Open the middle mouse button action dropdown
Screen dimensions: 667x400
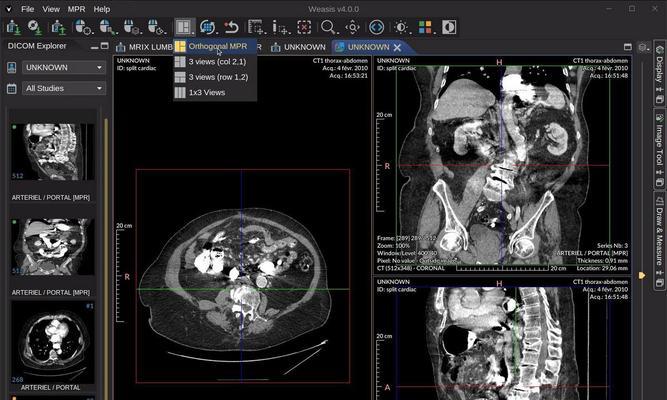pos(107,27)
